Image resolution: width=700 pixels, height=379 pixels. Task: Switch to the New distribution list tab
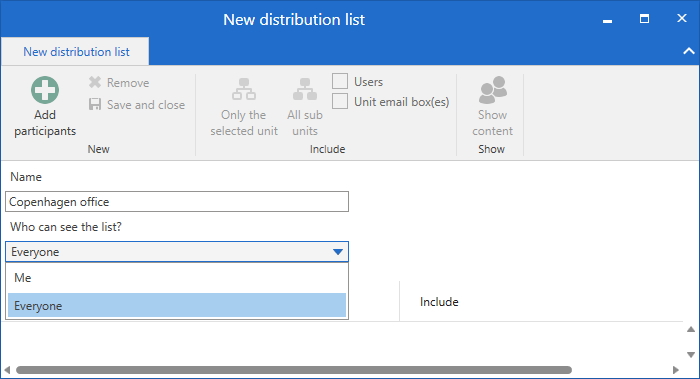(76, 52)
